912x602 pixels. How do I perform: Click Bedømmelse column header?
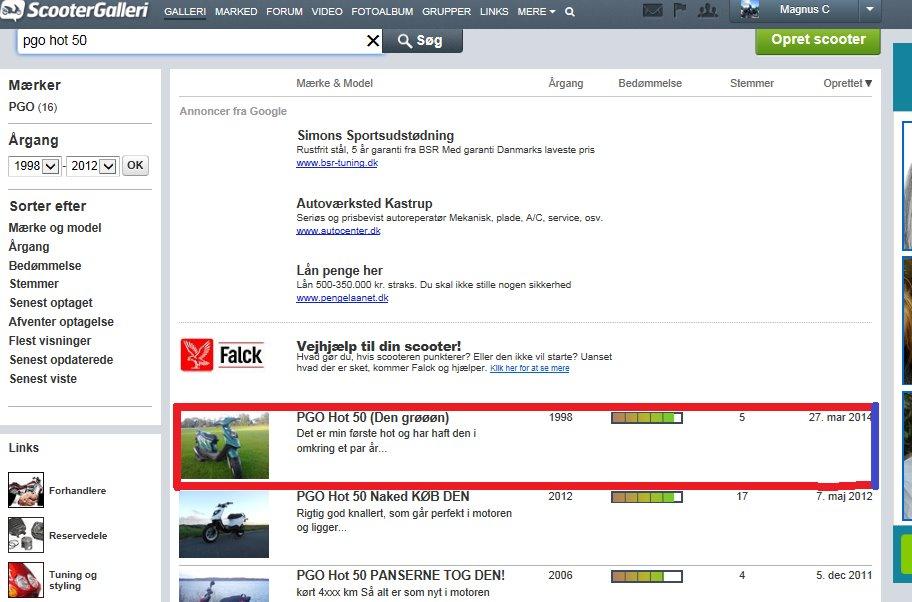pyautogui.click(x=650, y=83)
